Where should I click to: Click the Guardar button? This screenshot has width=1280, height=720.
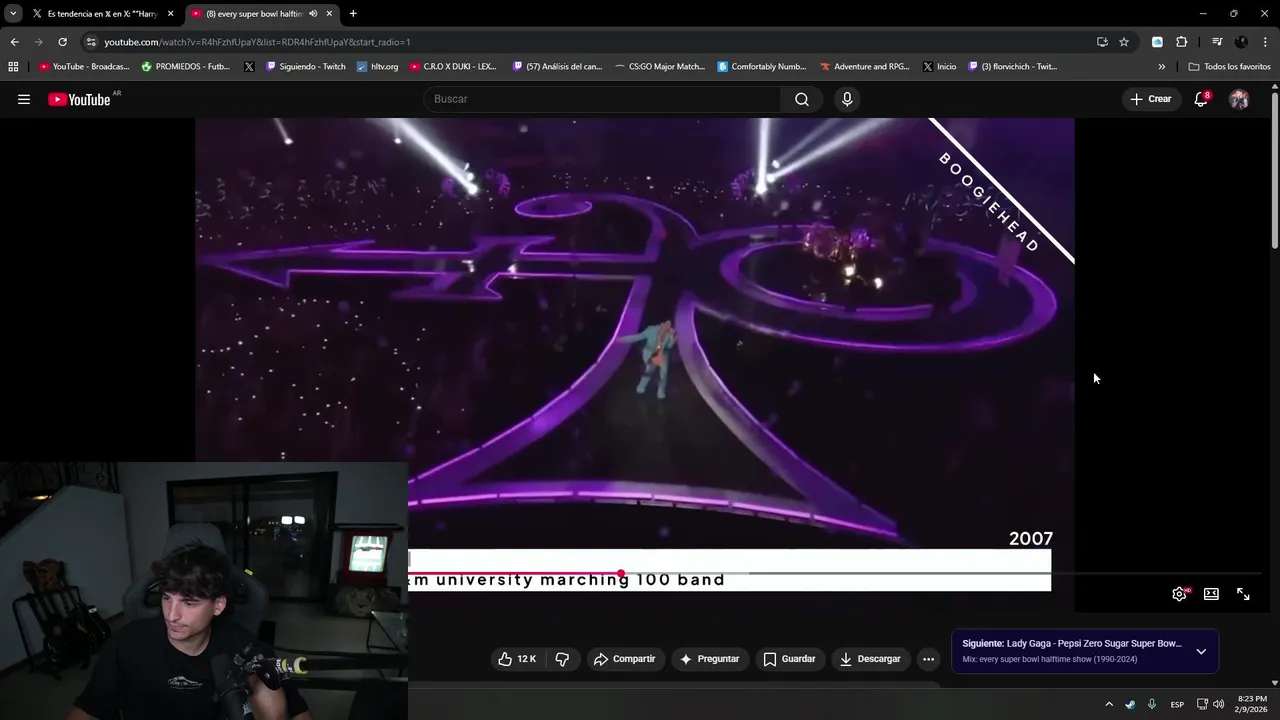(x=789, y=659)
